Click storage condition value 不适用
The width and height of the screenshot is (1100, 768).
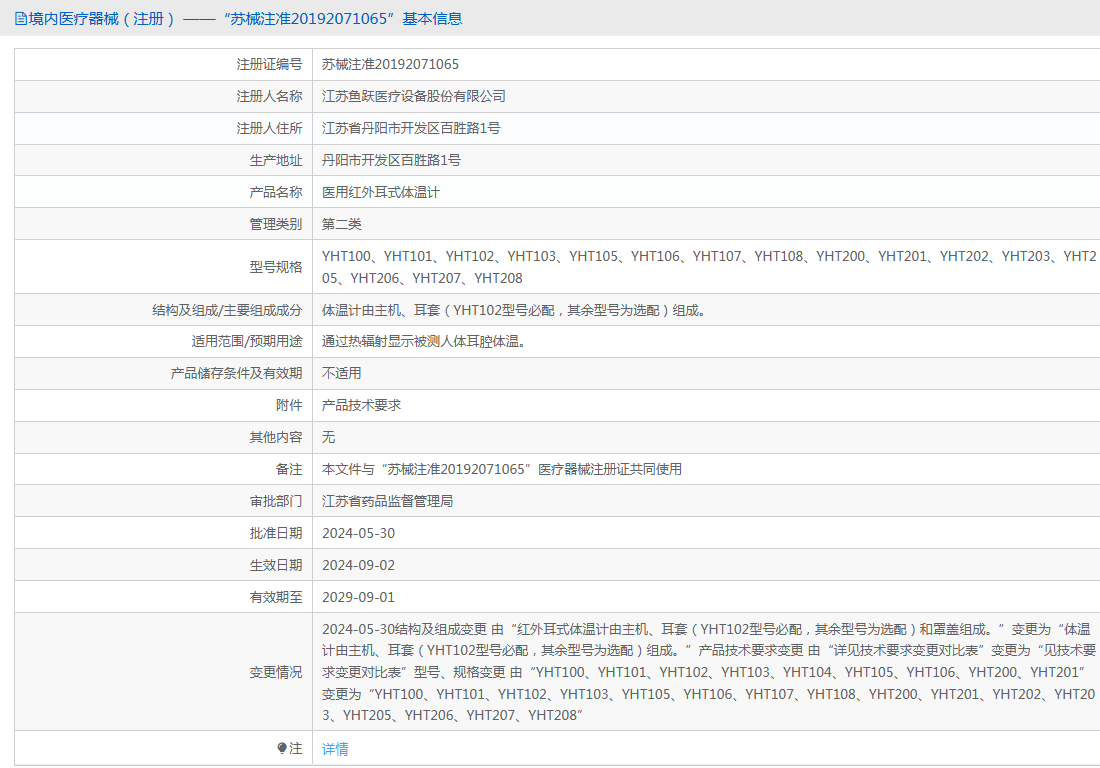pyautogui.click(x=342, y=373)
